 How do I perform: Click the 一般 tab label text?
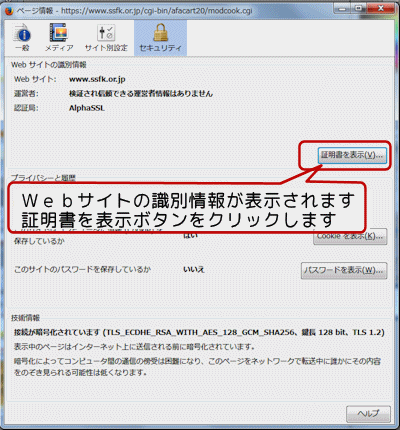(x=22, y=48)
